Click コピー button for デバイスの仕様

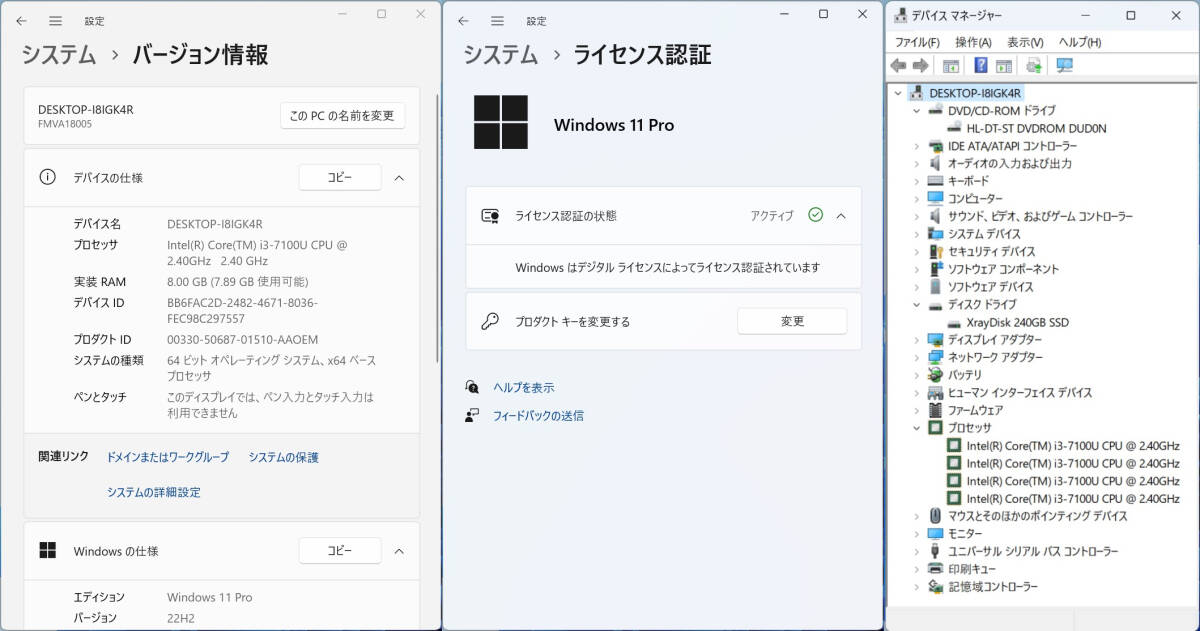[x=340, y=177]
